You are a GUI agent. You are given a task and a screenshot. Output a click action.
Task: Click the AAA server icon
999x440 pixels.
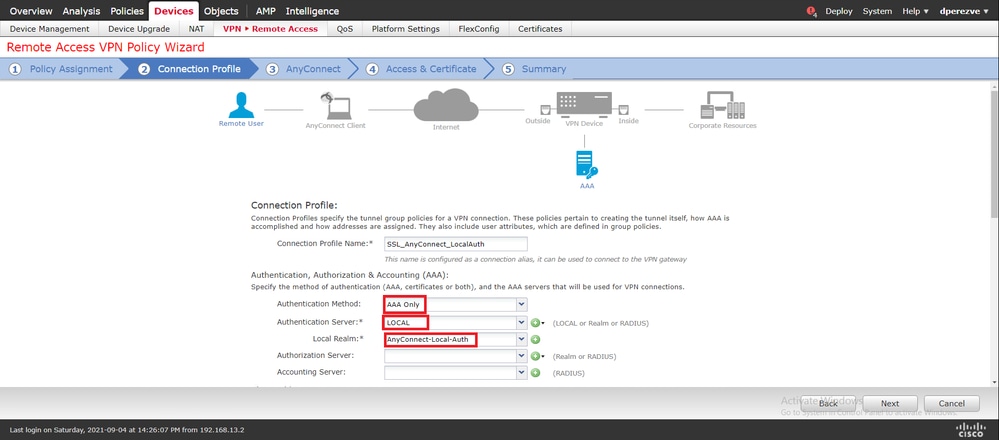click(586, 164)
